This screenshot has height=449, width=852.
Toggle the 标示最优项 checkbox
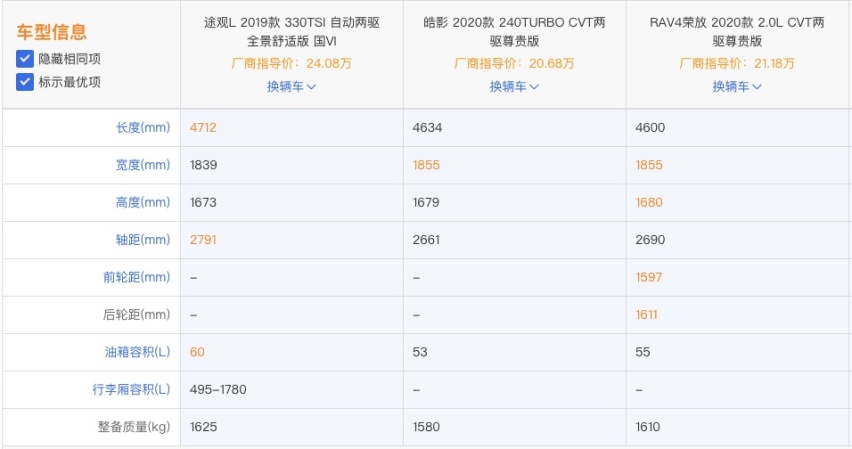point(25,82)
